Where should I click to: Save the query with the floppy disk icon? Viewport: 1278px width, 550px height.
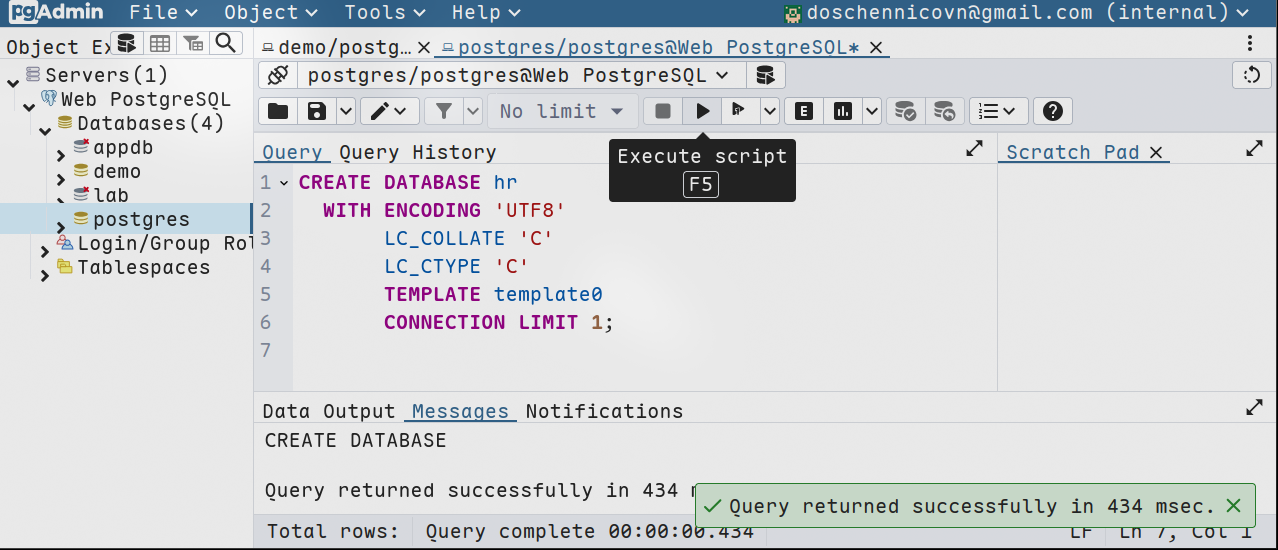click(x=316, y=111)
